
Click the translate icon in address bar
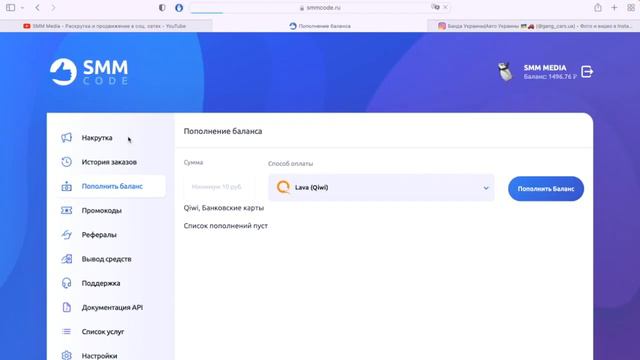(x=436, y=7)
